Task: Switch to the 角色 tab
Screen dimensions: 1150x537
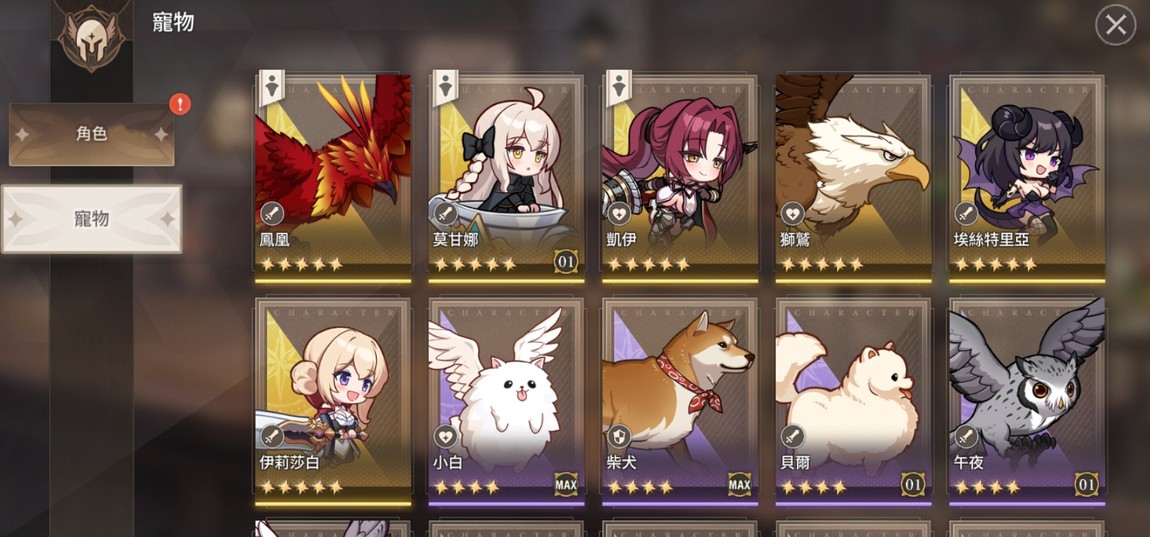Action: pyautogui.click(x=92, y=134)
